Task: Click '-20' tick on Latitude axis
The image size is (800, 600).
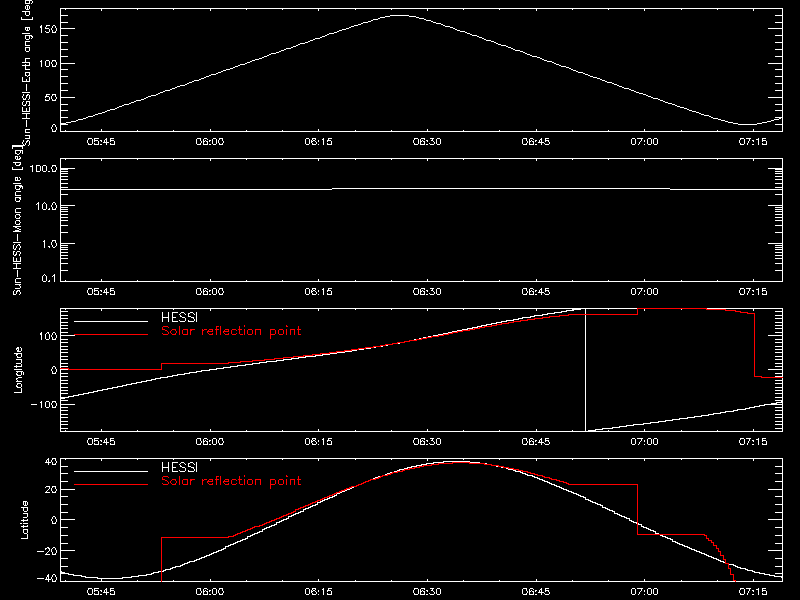Action: point(47,551)
